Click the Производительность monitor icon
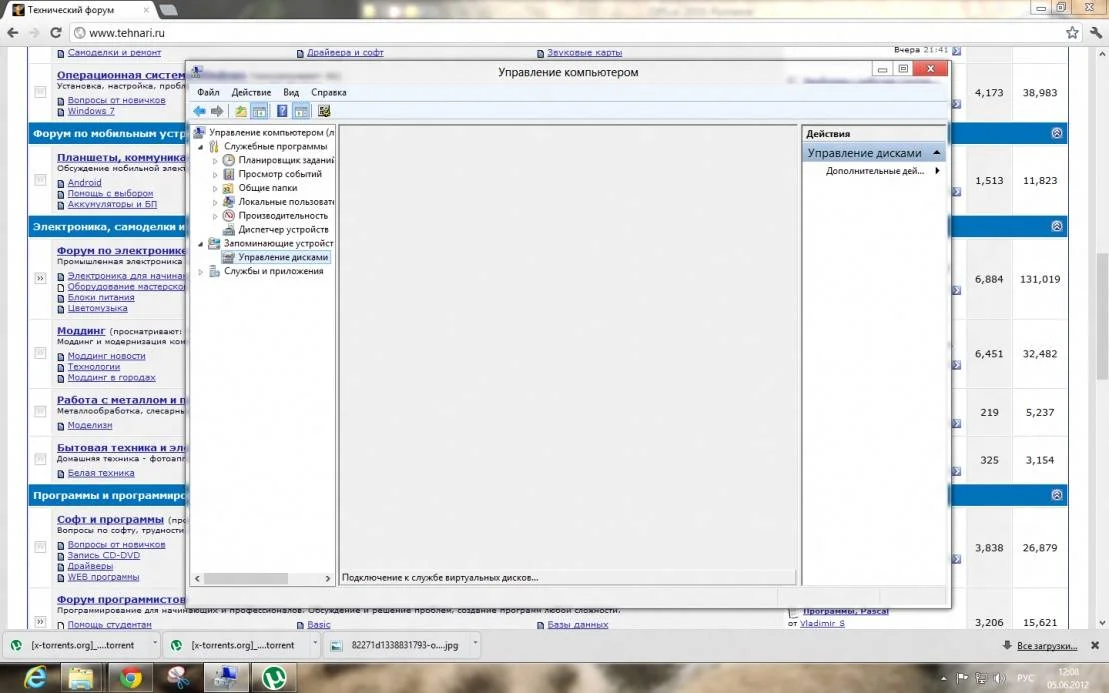This screenshot has height=693, width=1109. click(228, 216)
